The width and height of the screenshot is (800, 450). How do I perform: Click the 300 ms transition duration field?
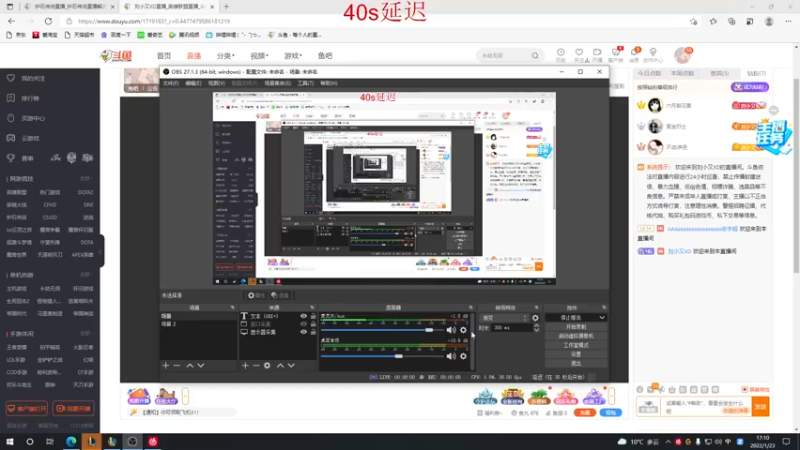coord(512,328)
